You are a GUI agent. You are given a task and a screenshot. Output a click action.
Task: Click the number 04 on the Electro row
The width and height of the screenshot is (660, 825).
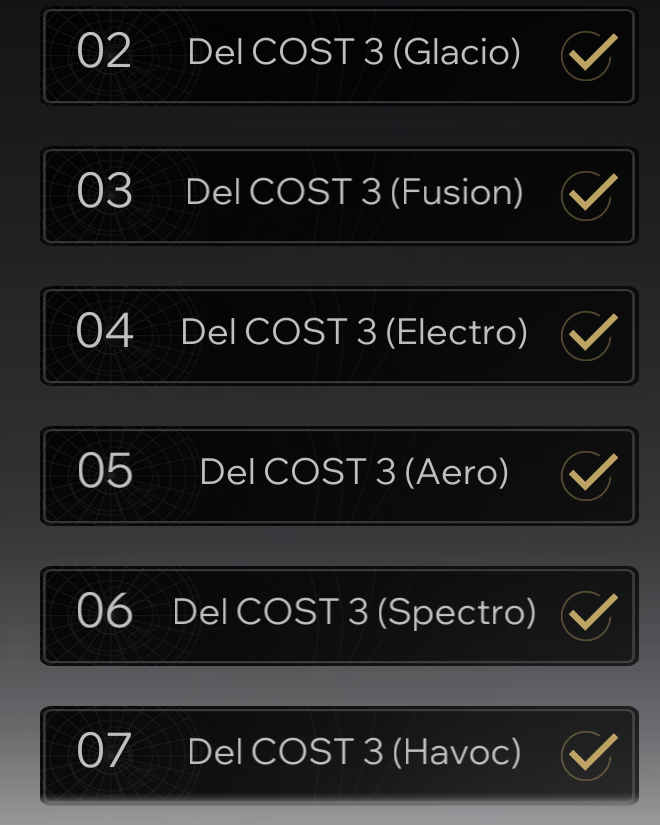[x=104, y=332]
